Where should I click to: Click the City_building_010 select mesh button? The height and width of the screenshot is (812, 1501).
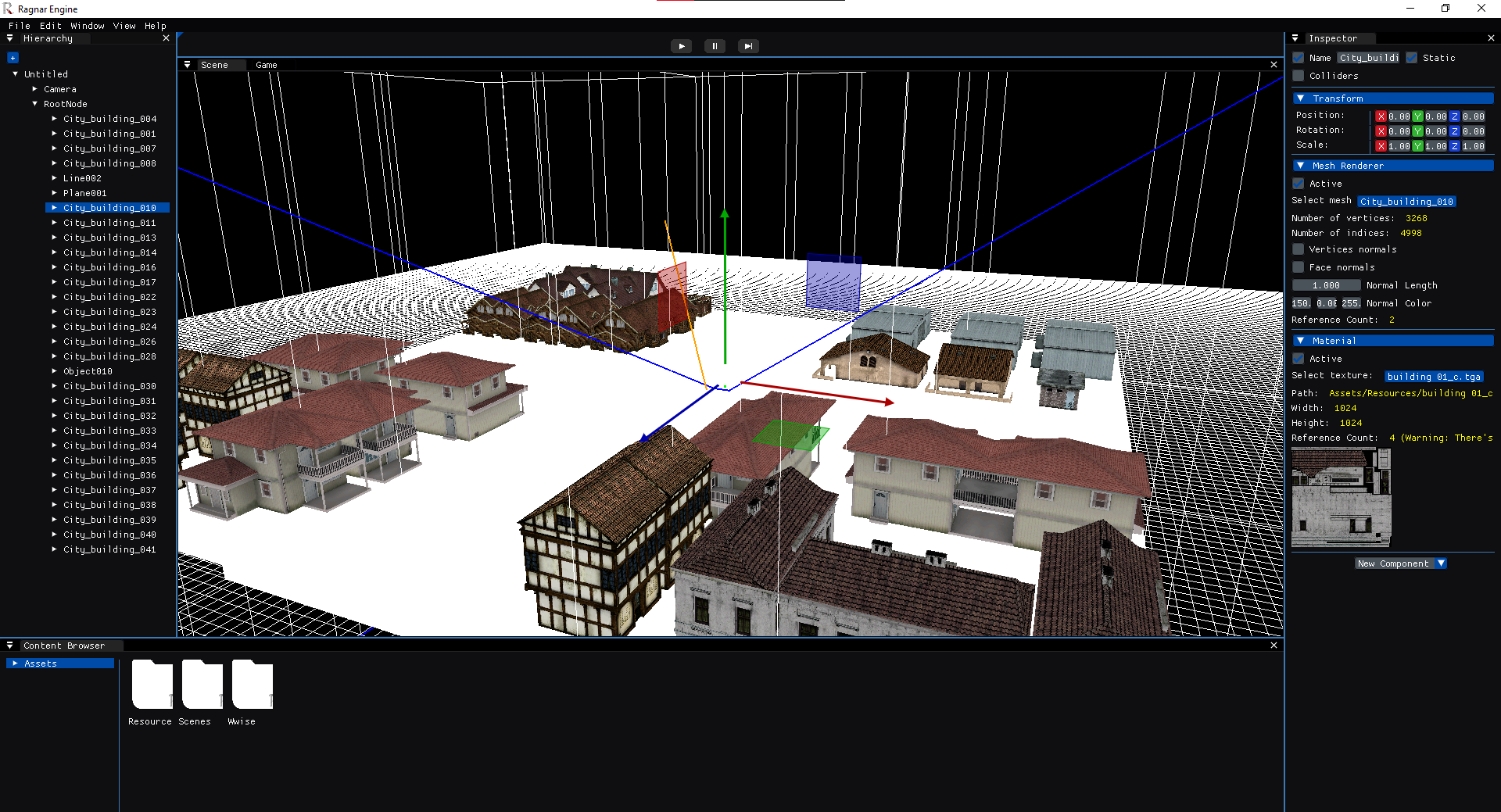point(1406,202)
